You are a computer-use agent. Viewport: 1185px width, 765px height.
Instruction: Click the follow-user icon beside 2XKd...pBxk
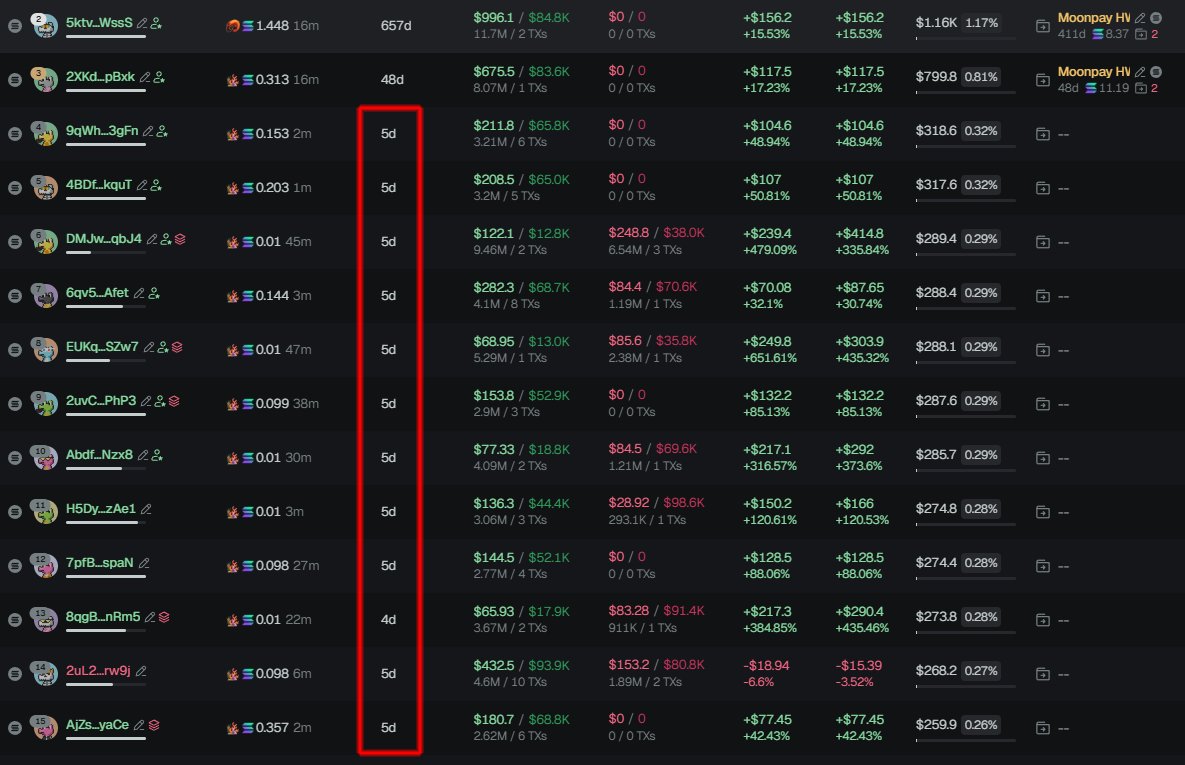160,77
